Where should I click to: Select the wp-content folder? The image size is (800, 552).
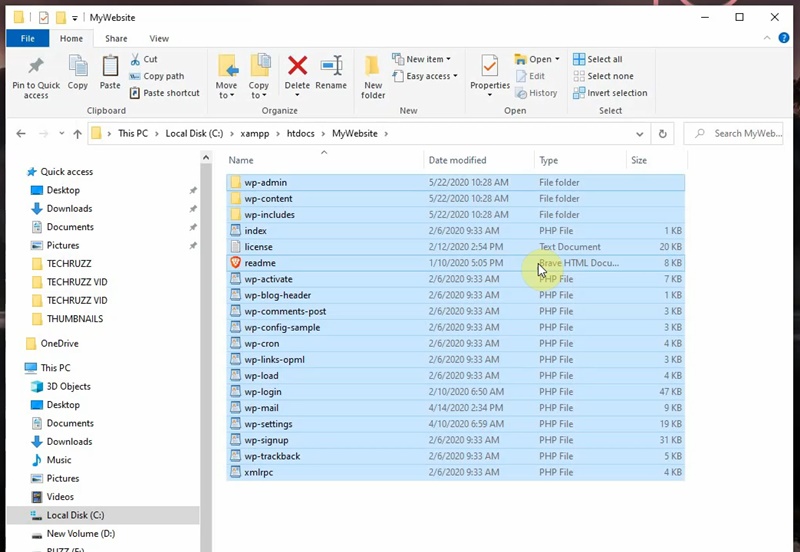456,198
